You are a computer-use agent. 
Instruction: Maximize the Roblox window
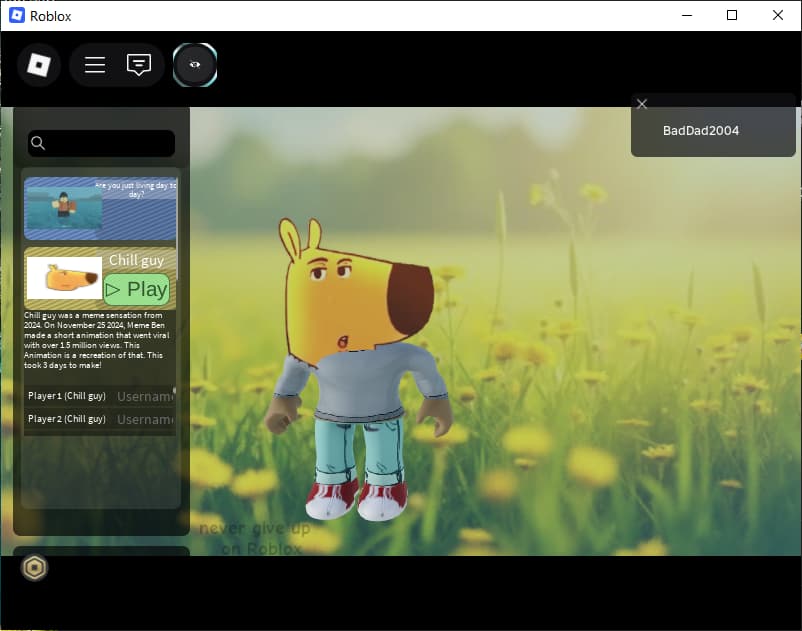coord(732,15)
